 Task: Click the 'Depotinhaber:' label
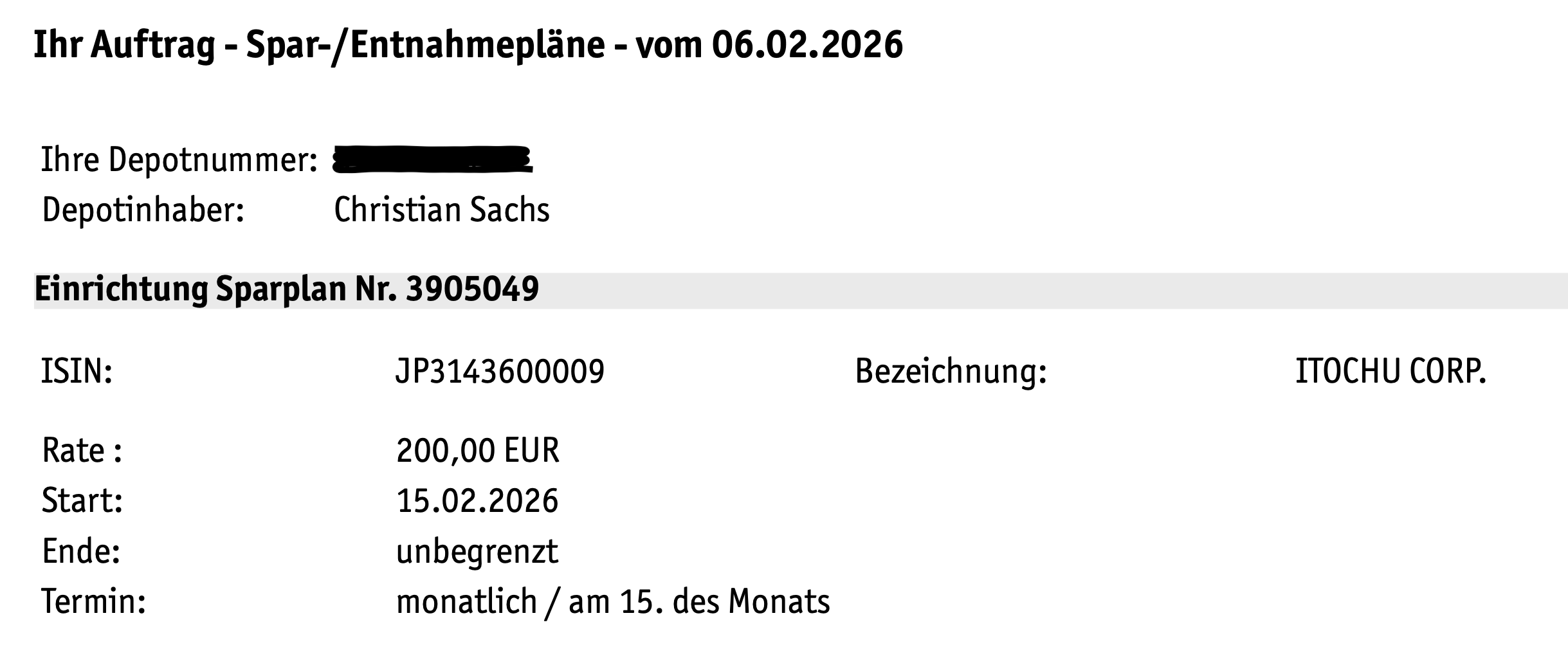click(143, 210)
